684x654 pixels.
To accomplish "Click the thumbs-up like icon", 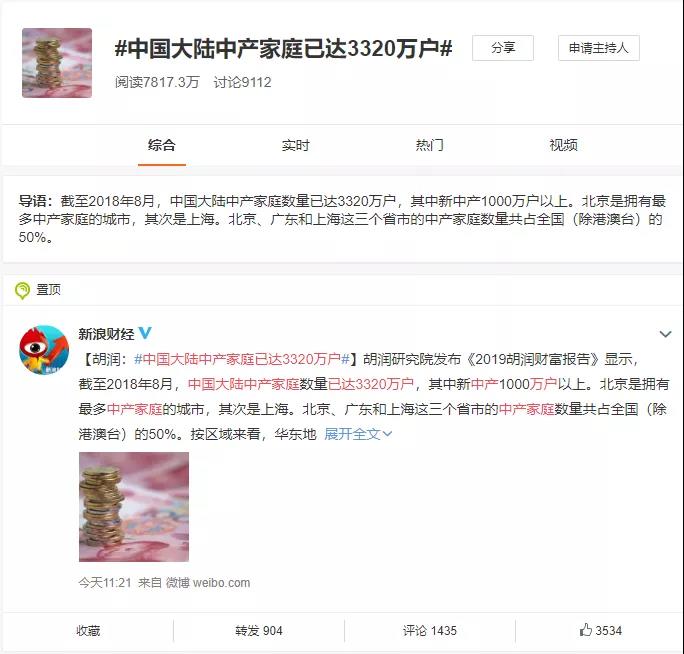I will tap(585, 630).
